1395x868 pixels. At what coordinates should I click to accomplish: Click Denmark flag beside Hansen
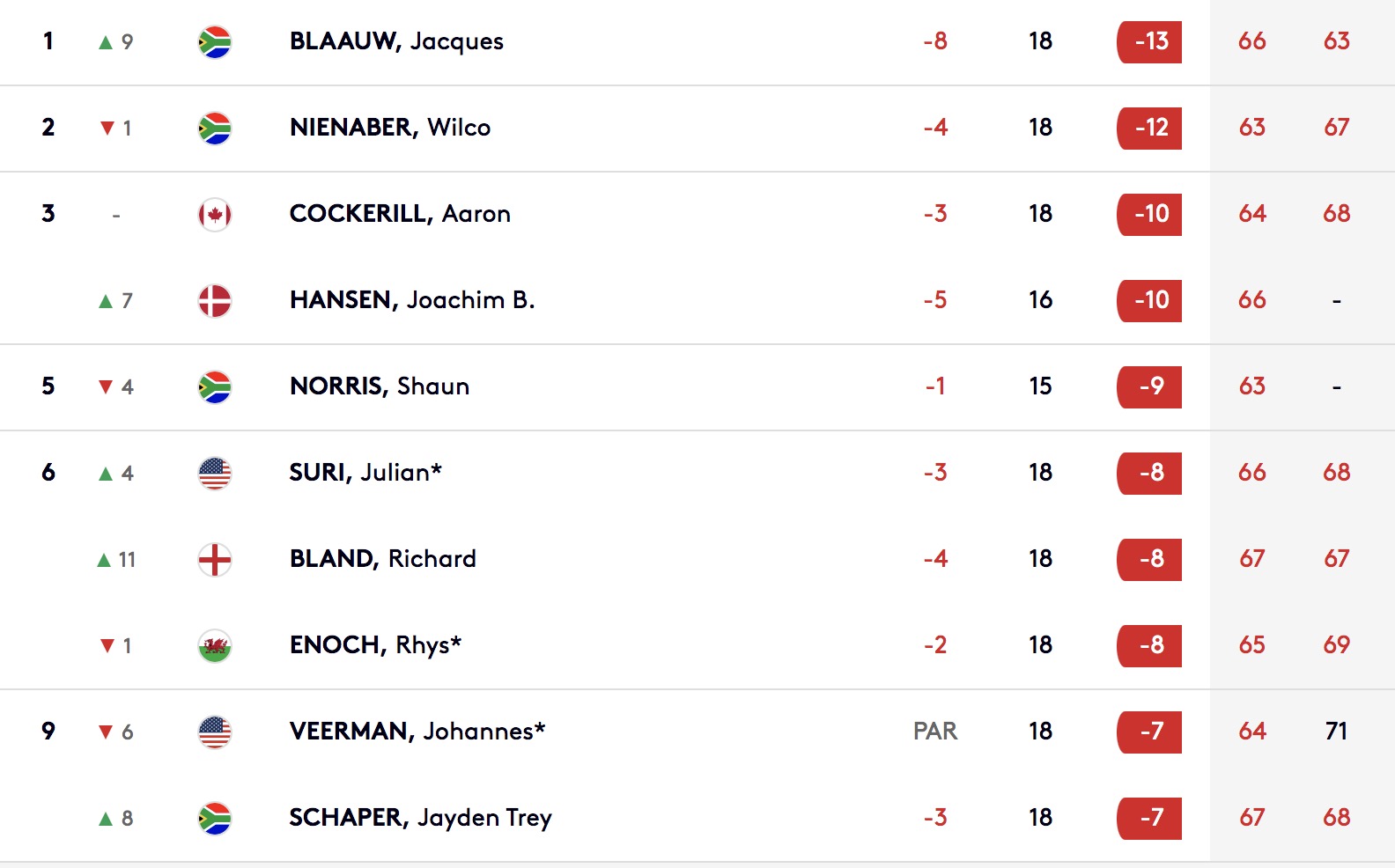(x=215, y=301)
